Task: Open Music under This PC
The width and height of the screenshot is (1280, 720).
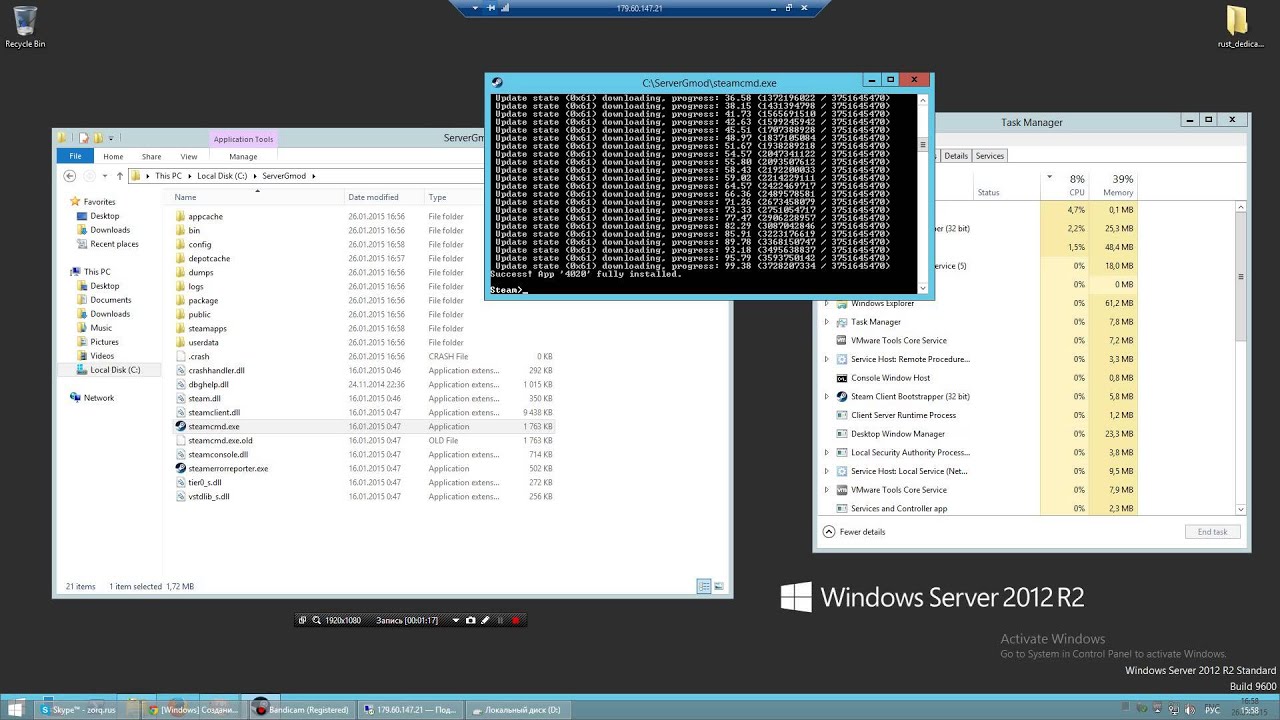Action: (x=101, y=328)
